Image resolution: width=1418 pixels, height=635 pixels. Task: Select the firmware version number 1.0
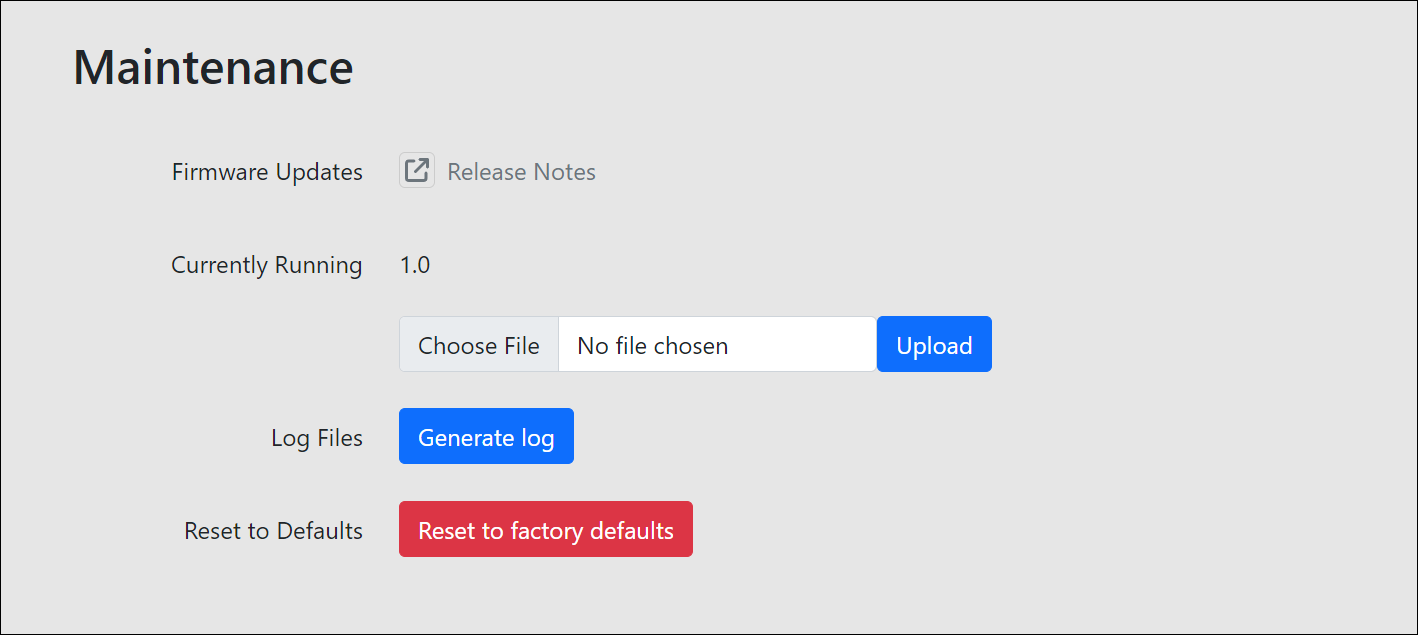[414, 265]
